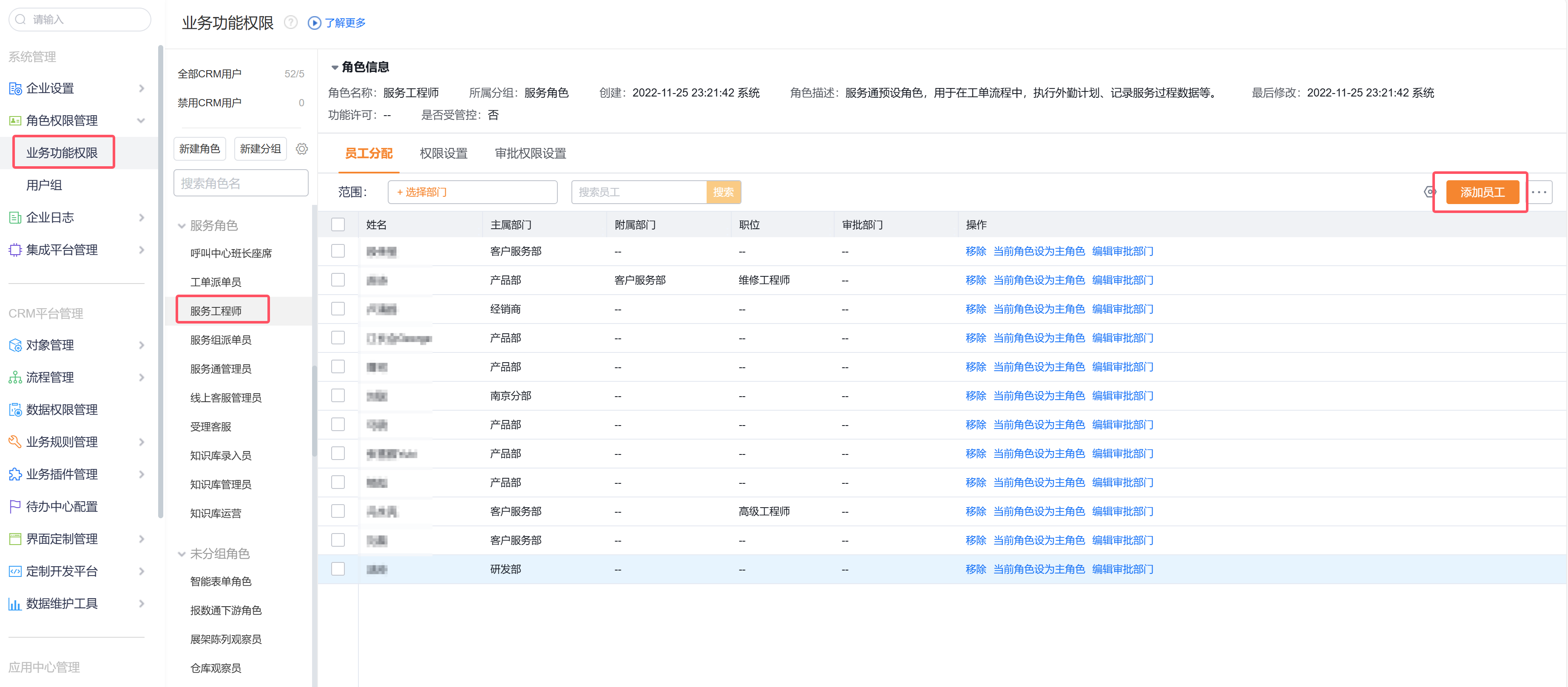Collapse the 服务角色 group
Image resolution: width=1568 pixels, height=687 pixels.
[x=182, y=226]
